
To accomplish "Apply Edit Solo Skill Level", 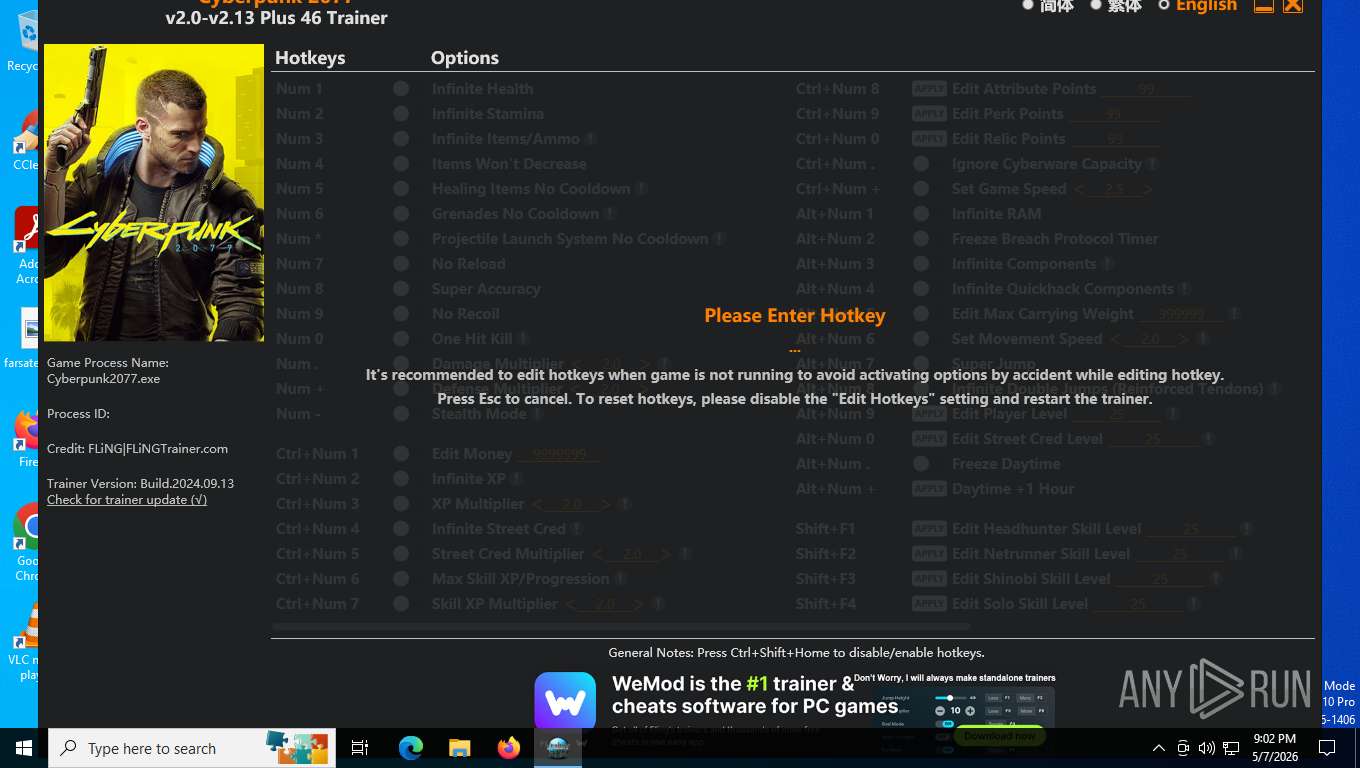I will coord(929,604).
